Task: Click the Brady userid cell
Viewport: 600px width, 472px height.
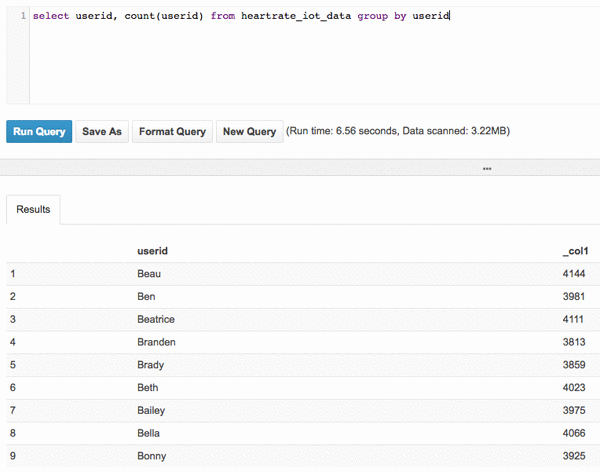Action: (x=150, y=365)
